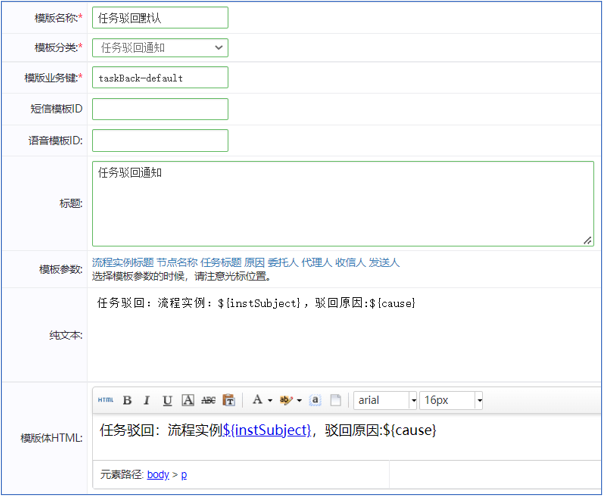Click the 短信模板ID input field
The height and width of the screenshot is (496, 603).
[x=160, y=109]
